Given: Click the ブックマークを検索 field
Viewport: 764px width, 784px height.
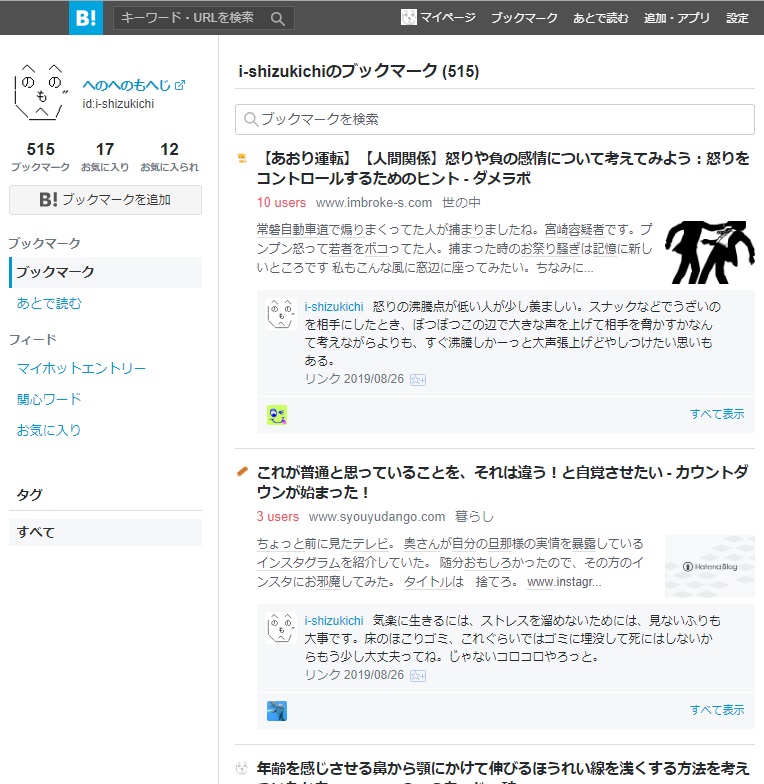Looking at the screenshot, I should click(494, 120).
